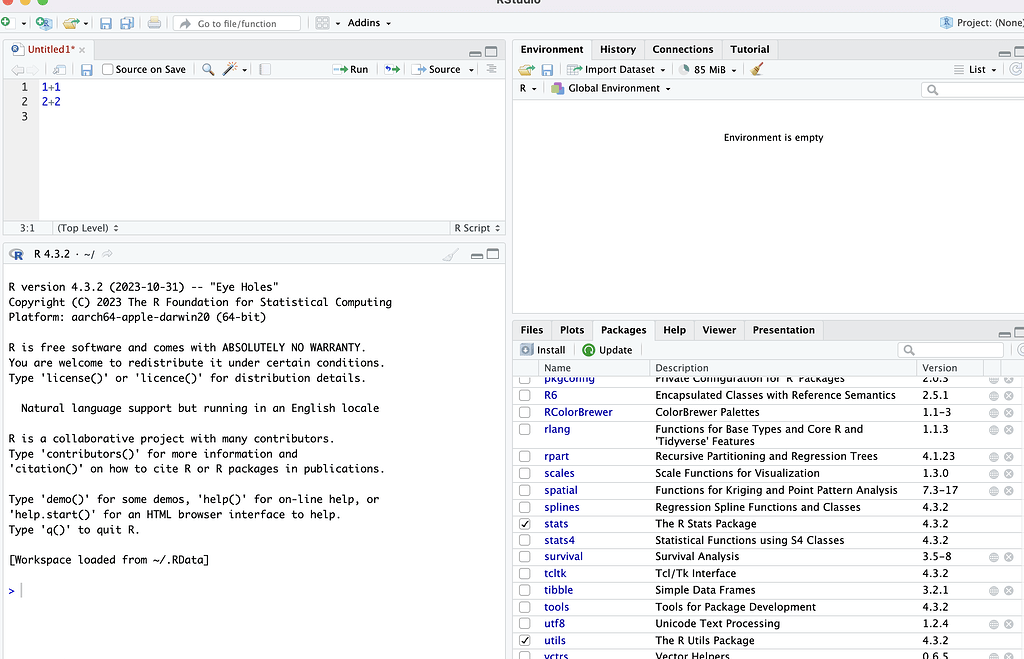Screen dimensions: 1024x659
Task: Open the Global Environment dropdown
Action: pyautogui.click(x=611, y=88)
